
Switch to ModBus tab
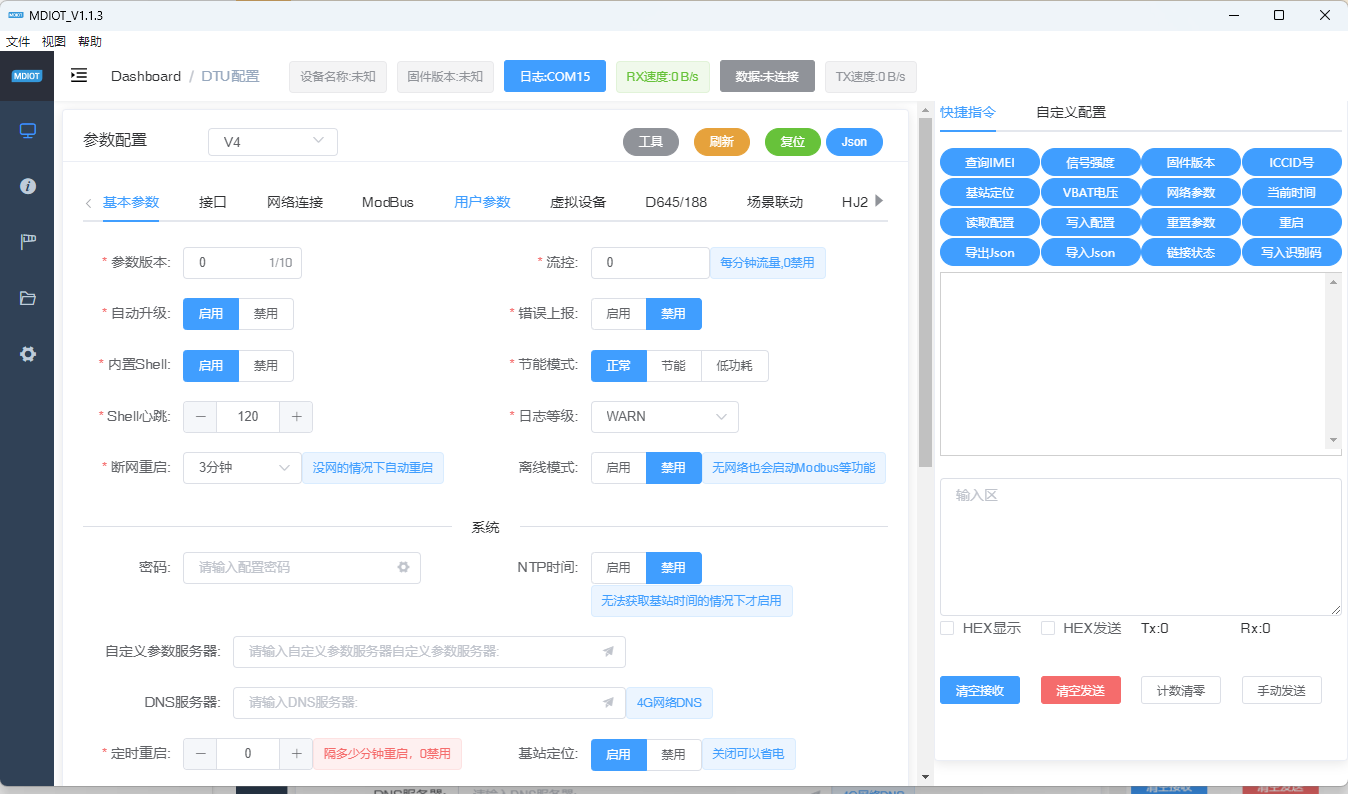tap(388, 202)
